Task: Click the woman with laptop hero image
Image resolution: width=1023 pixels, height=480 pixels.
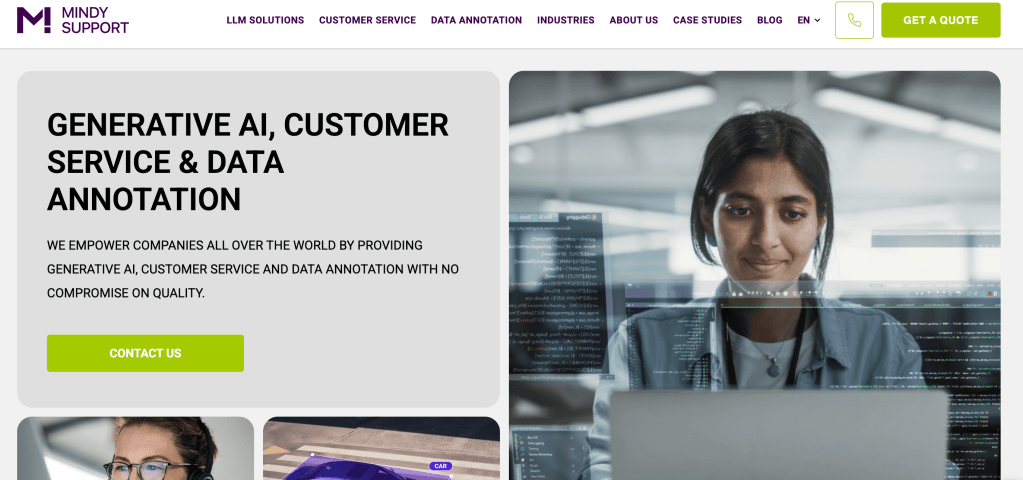Action: click(x=754, y=275)
